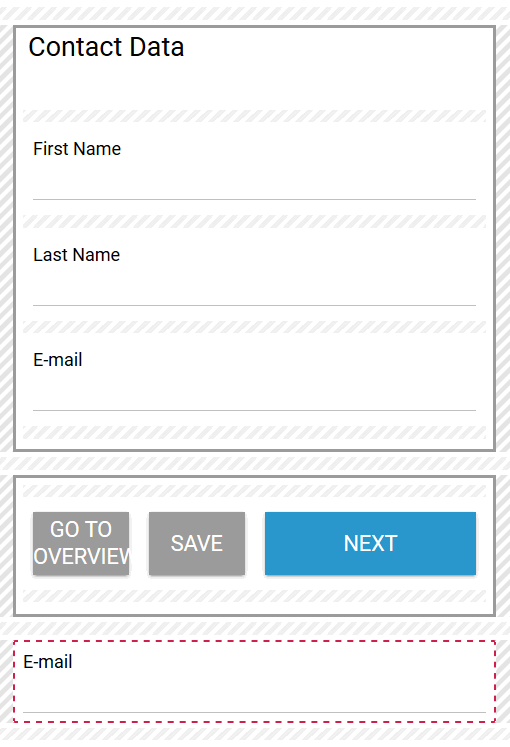Click E-mail label inside Contact Data panel
510x747 pixels.
coord(58,360)
